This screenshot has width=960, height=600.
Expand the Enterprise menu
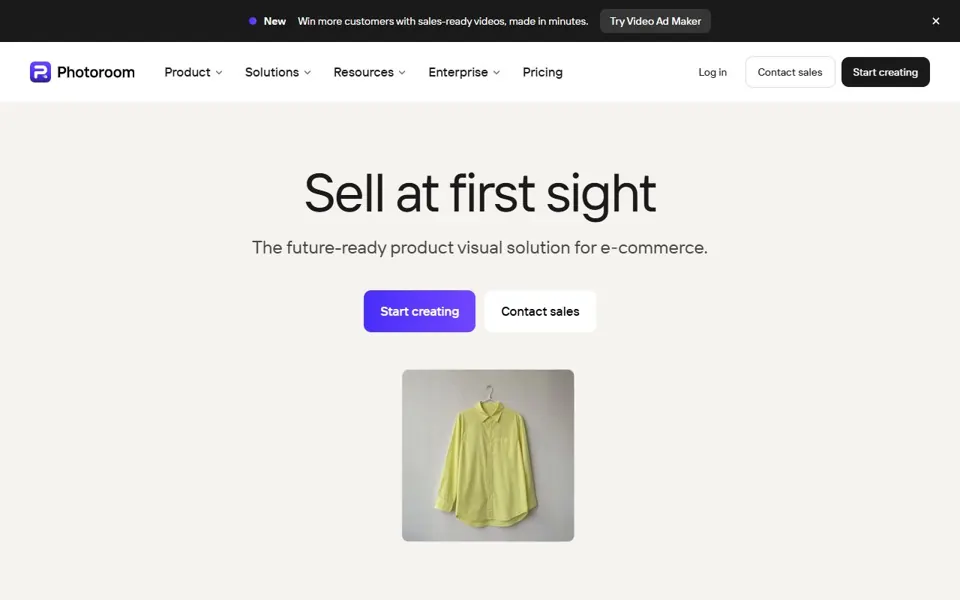[x=464, y=72]
